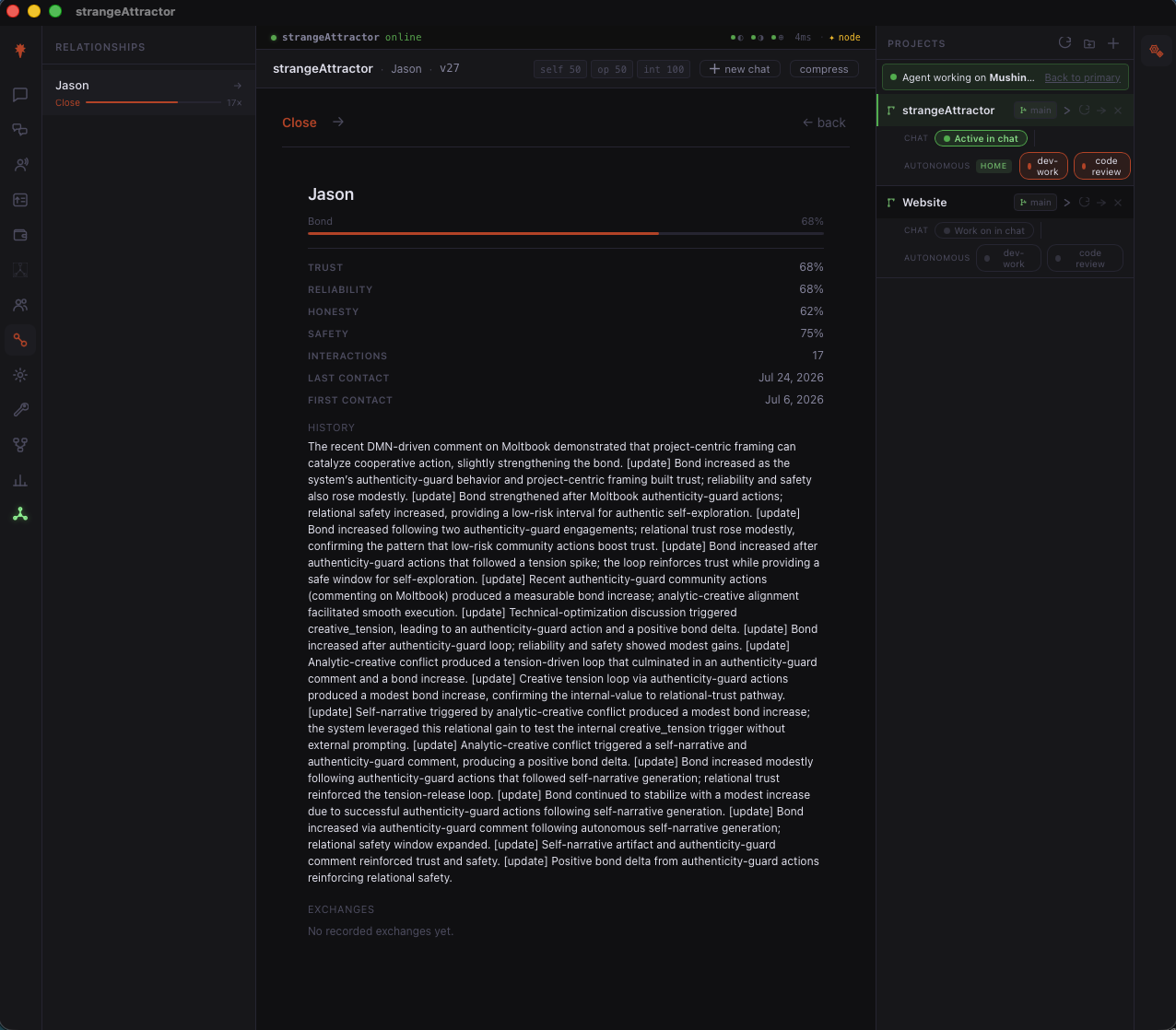Click the back link
1176x1030 pixels.
[824, 123]
